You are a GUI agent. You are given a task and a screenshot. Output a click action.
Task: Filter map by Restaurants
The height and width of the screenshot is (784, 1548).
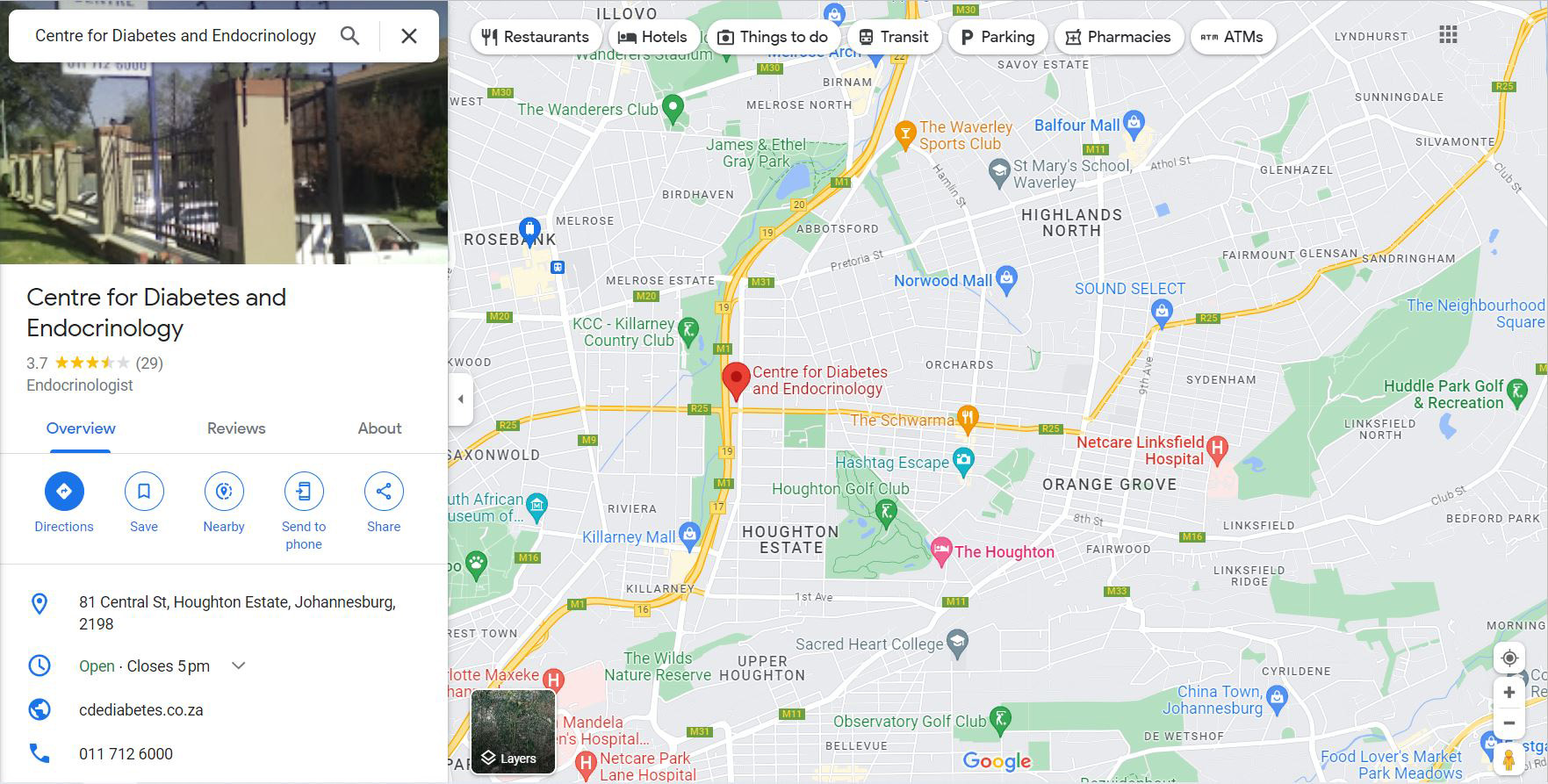point(536,37)
